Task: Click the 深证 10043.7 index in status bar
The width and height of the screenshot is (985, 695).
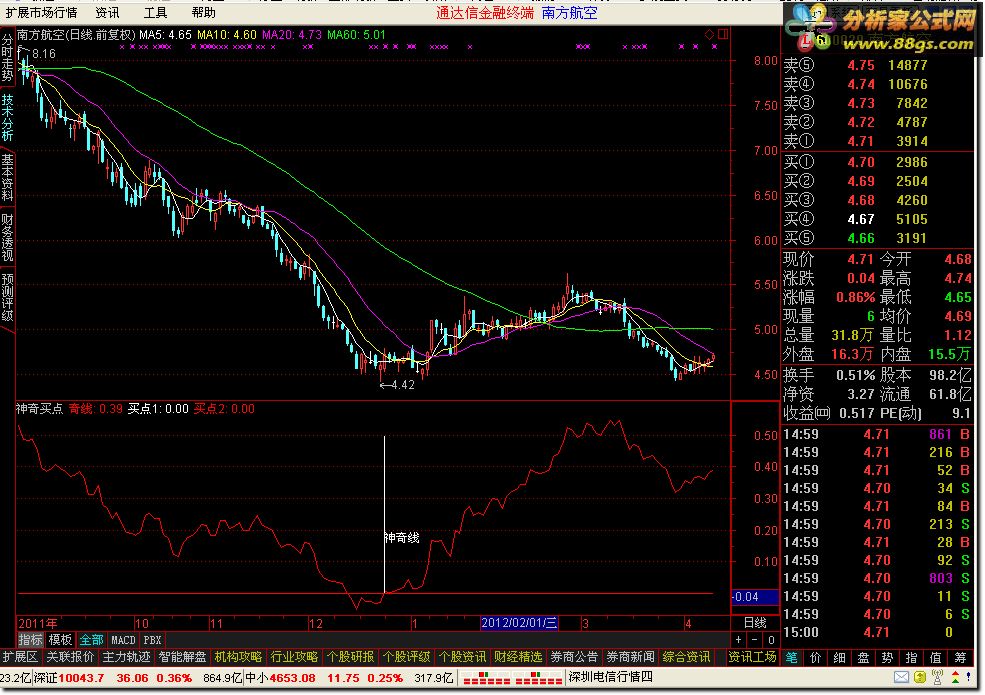Action: click(68, 677)
